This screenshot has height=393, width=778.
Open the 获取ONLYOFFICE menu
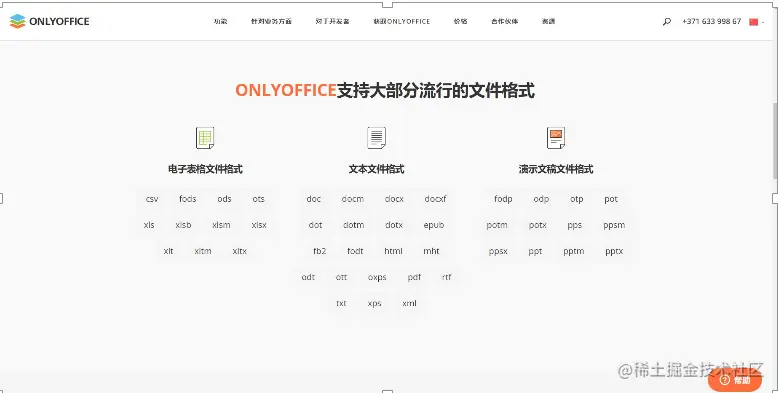click(401, 21)
